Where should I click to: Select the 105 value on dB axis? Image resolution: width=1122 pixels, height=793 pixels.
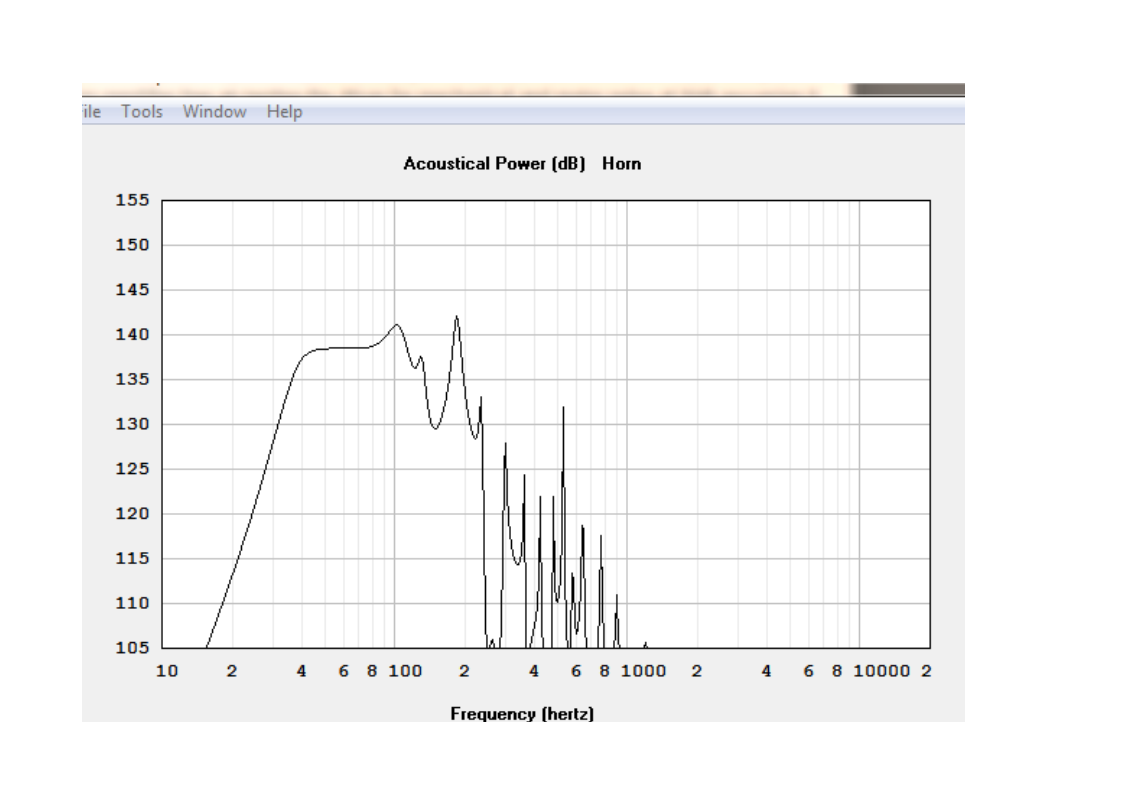pyautogui.click(x=132, y=648)
